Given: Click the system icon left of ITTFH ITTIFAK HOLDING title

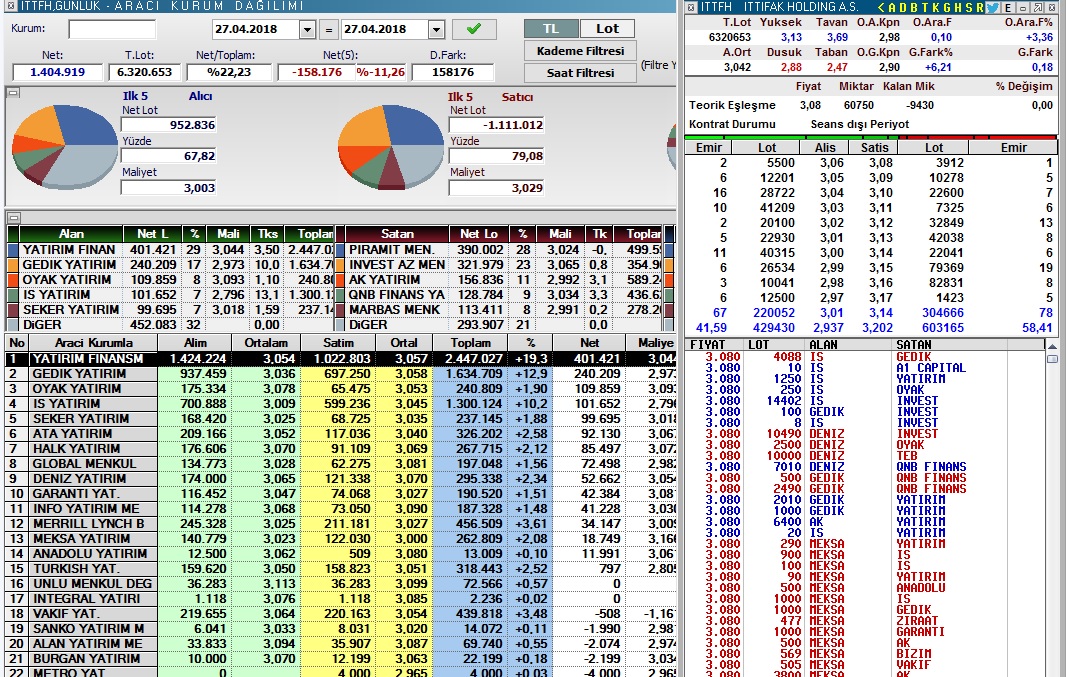Looking at the screenshot, I should (x=691, y=7).
